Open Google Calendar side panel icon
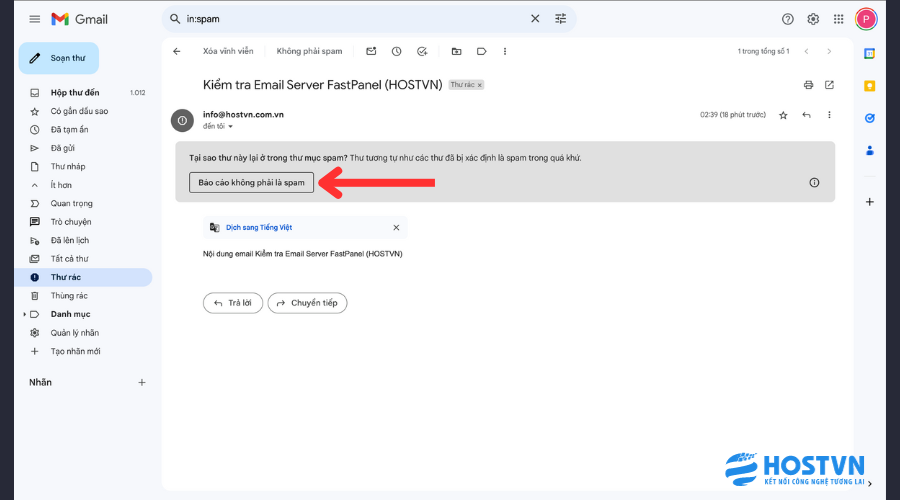This screenshot has width=900, height=500. tap(870, 54)
